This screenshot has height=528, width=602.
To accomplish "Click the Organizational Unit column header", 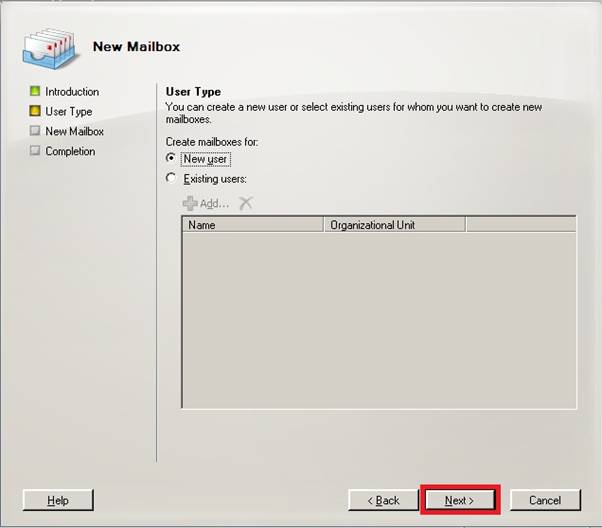I will click(x=395, y=225).
